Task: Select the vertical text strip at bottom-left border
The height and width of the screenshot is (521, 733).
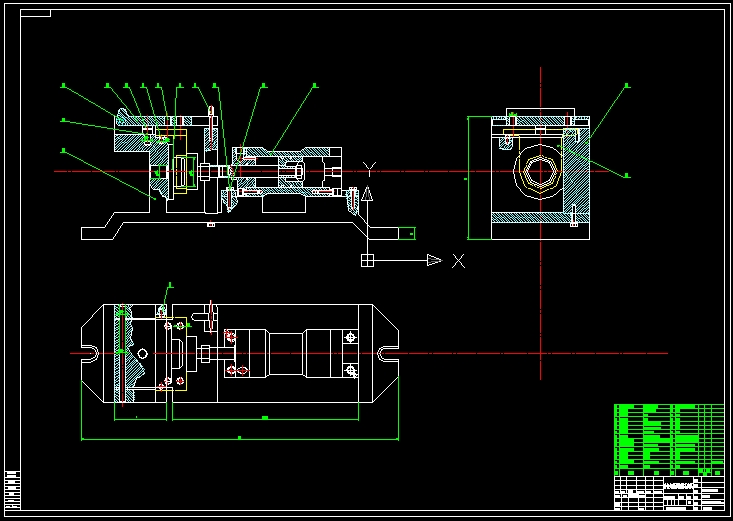Action: tap(13, 490)
